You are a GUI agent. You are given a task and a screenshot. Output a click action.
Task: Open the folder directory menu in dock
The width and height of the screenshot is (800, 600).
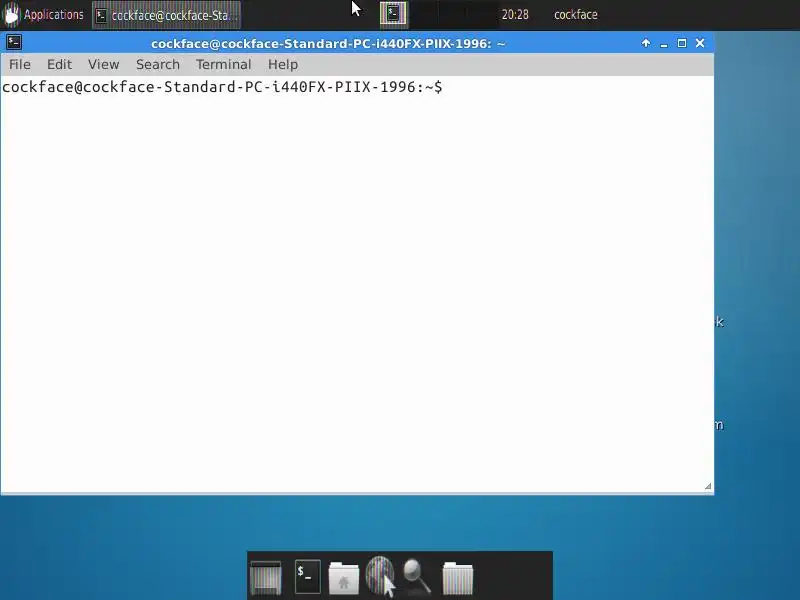[458, 578]
